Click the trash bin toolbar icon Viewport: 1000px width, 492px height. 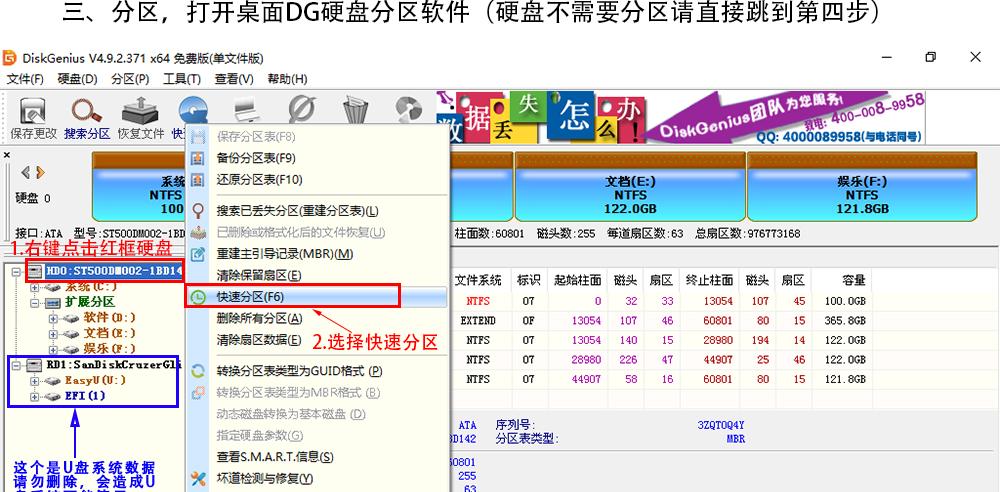click(x=355, y=110)
